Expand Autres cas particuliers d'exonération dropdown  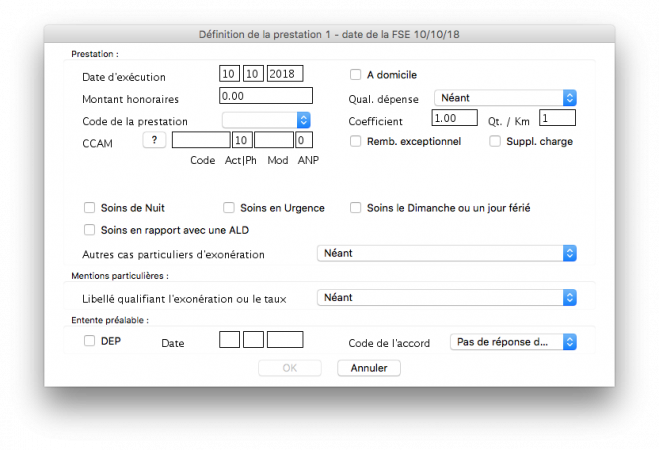tap(447, 253)
